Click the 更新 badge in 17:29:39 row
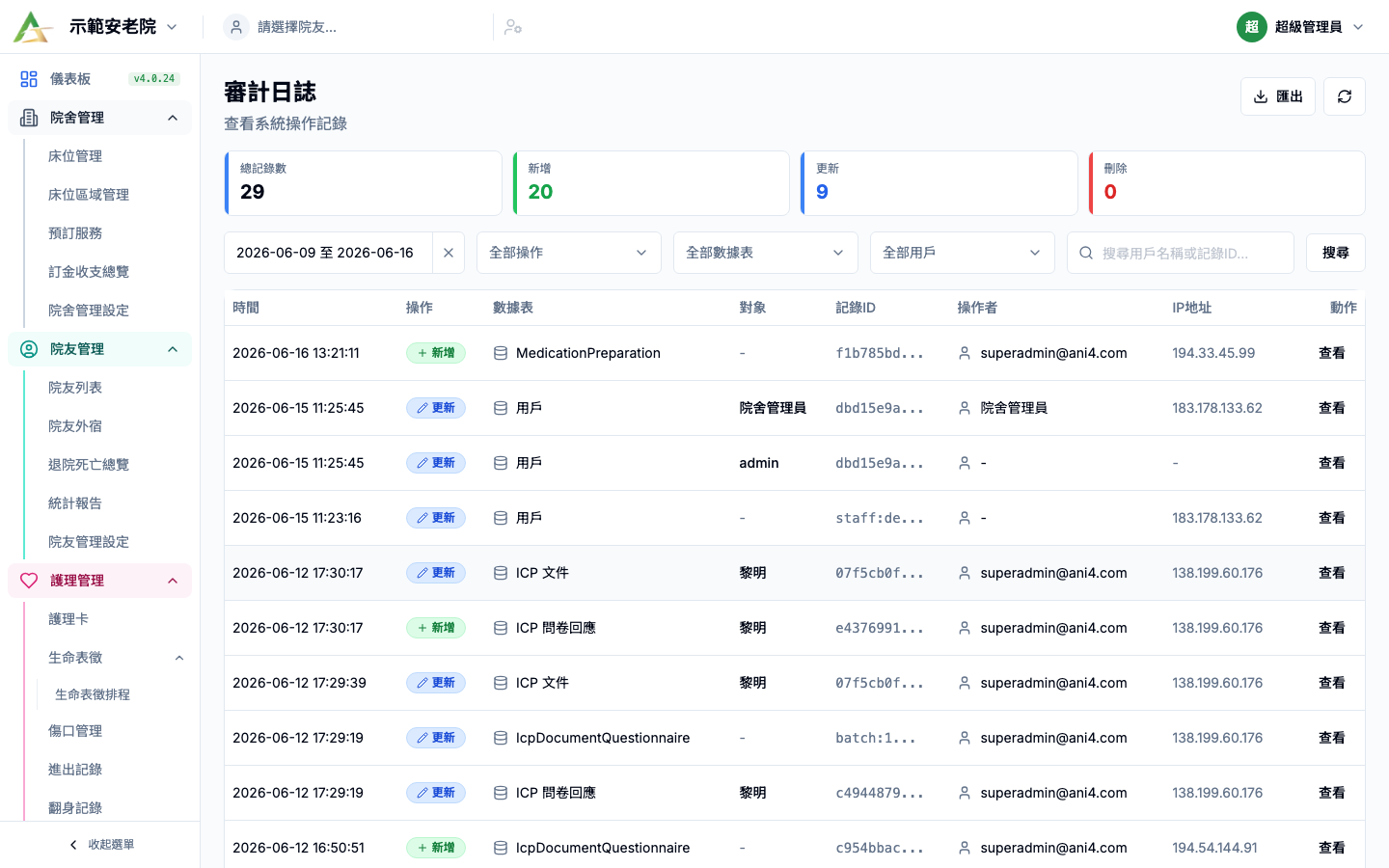This screenshot has width=1389, height=868. [436, 683]
